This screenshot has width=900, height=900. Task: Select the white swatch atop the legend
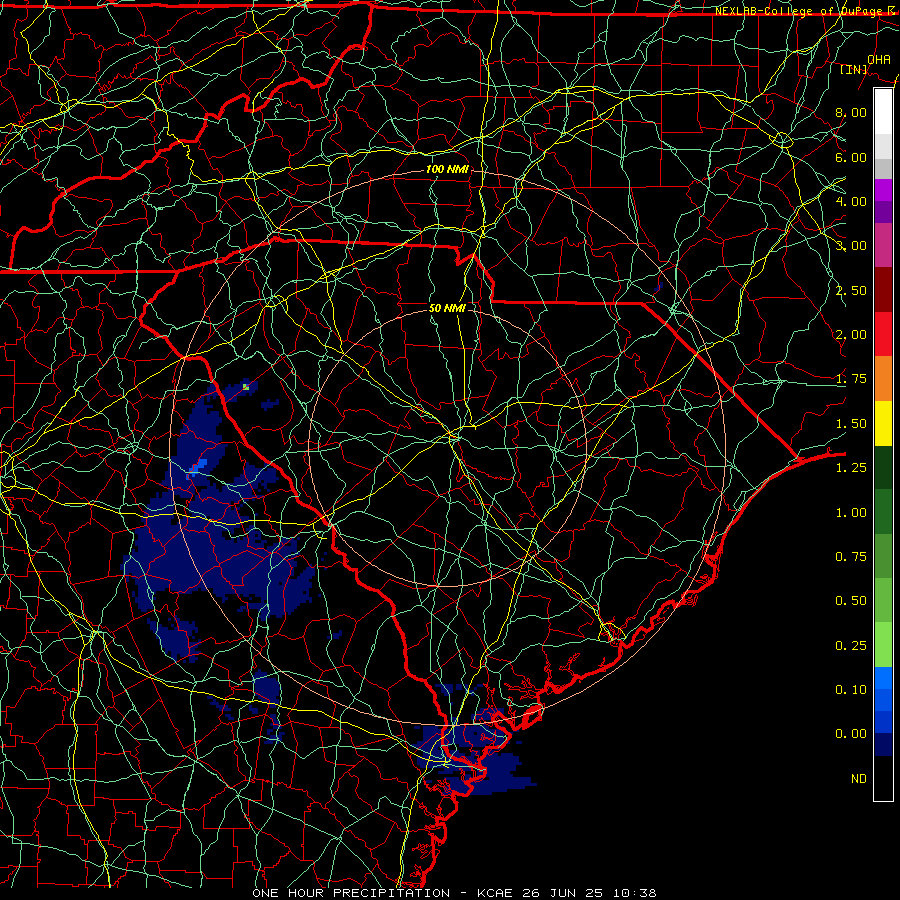pos(883,111)
